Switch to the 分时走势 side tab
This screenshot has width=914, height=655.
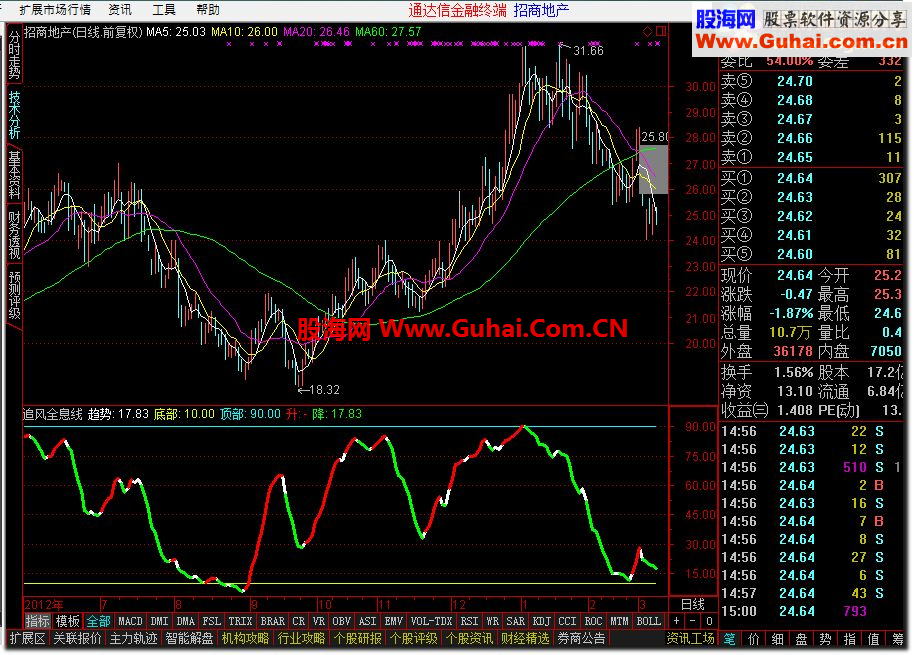click(x=15, y=55)
